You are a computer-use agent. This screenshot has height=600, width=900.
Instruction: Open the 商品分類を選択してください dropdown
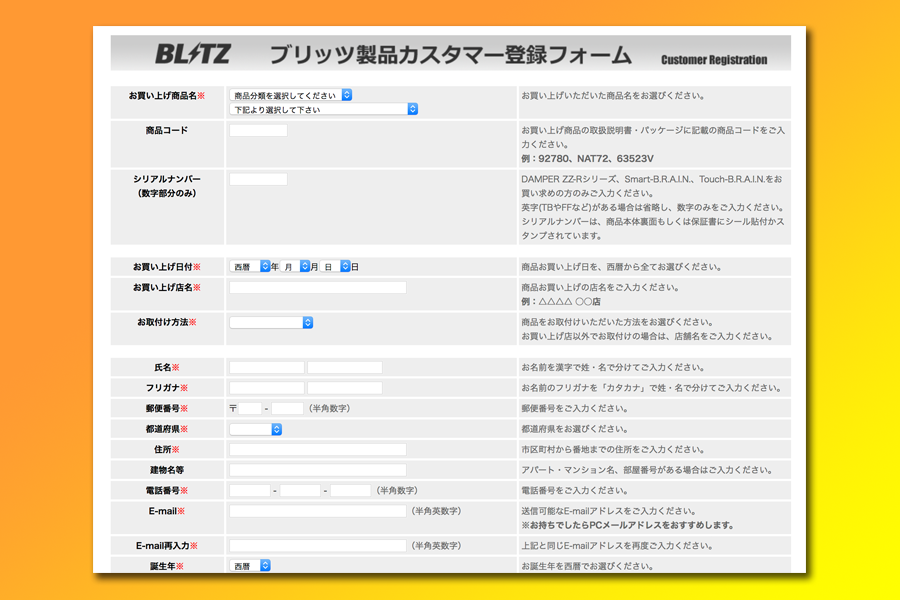click(x=290, y=95)
